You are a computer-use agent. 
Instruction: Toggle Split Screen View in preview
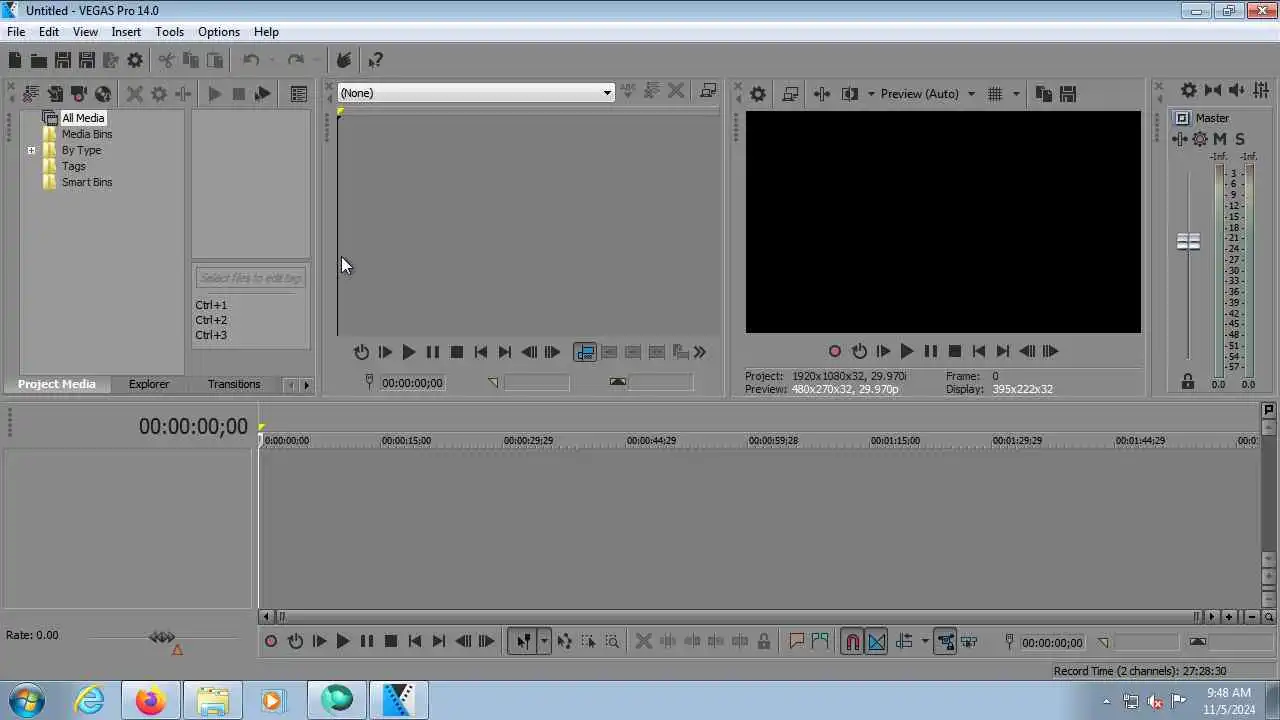pyautogui.click(x=849, y=94)
